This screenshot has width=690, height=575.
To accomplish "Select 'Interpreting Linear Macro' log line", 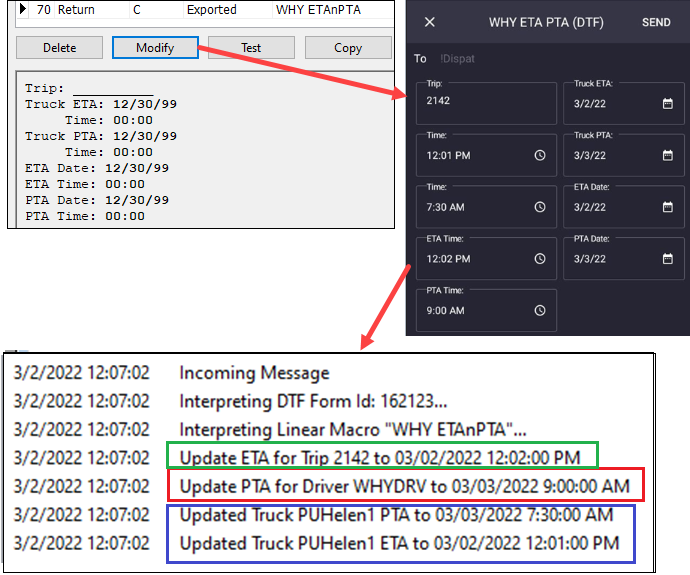I will point(353,430).
